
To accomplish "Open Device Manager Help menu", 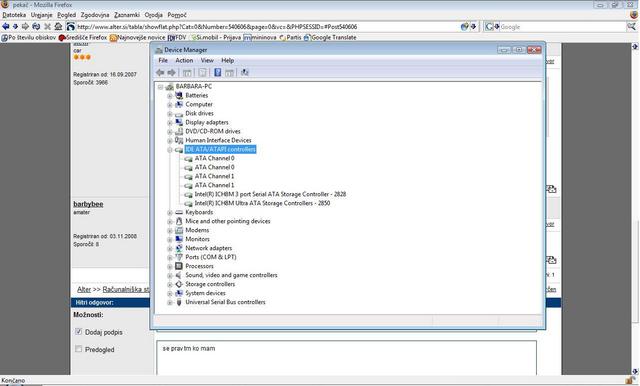I will click(227, 60).
